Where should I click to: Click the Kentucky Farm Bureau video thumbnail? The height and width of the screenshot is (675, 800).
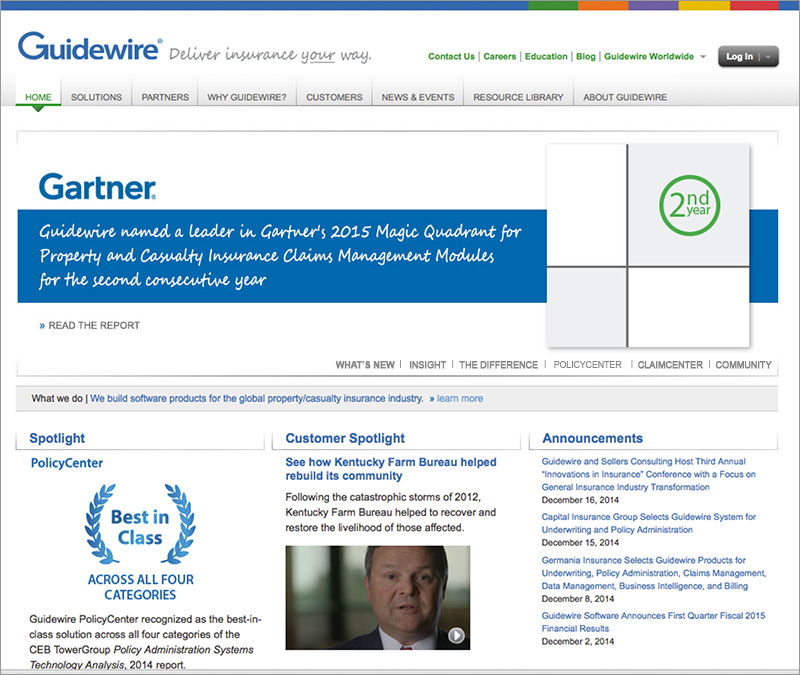[x=378, y=597]
